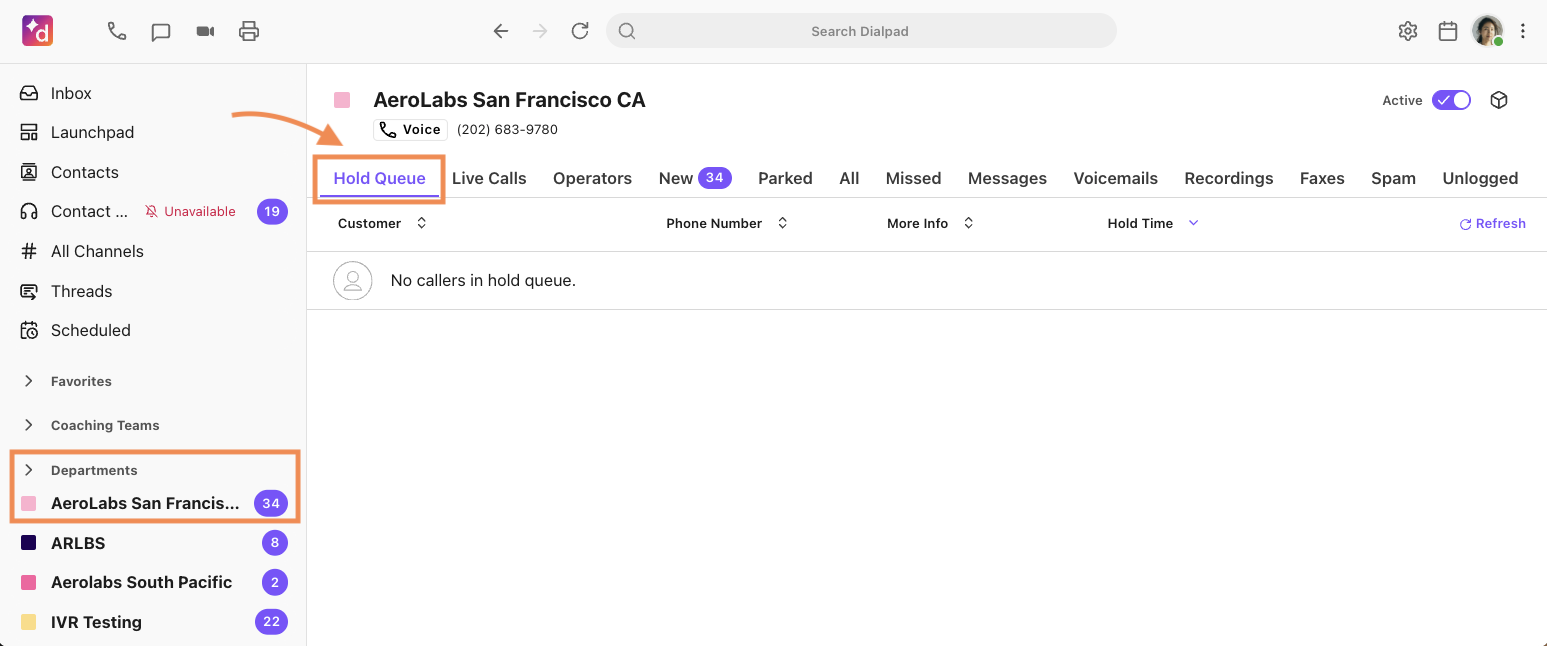
Task: Switch to Voicemails tab
Action: point(1115,178)
